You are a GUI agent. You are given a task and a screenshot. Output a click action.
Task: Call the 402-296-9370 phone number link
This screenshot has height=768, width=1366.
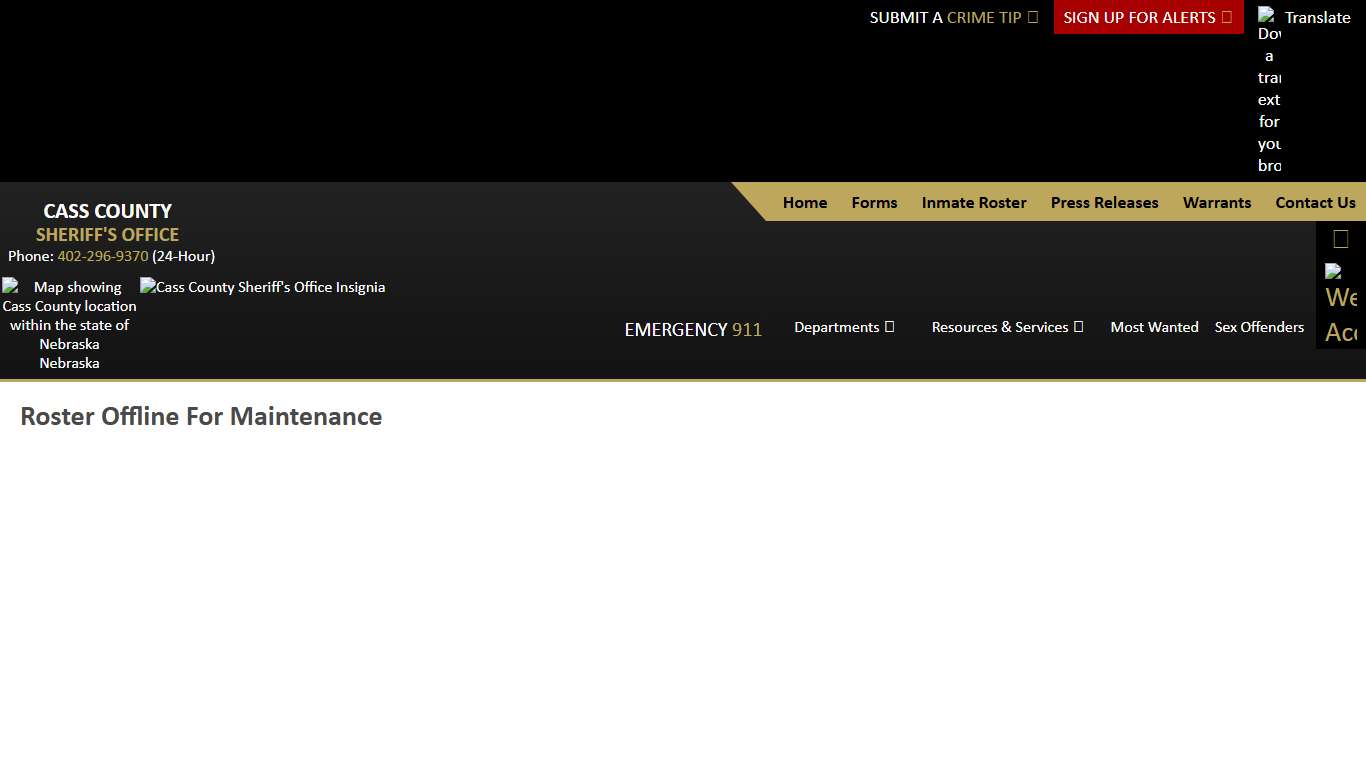[103, 256]
